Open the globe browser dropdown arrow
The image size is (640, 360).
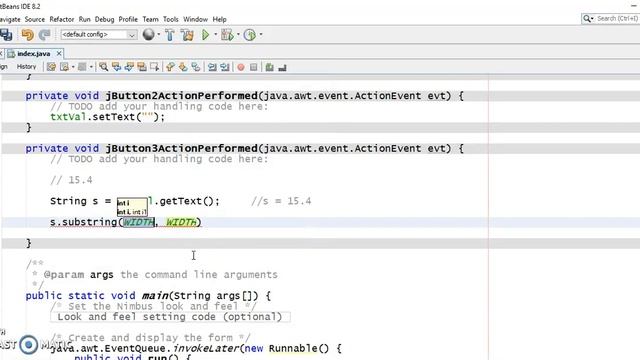(x=159, y=35)
